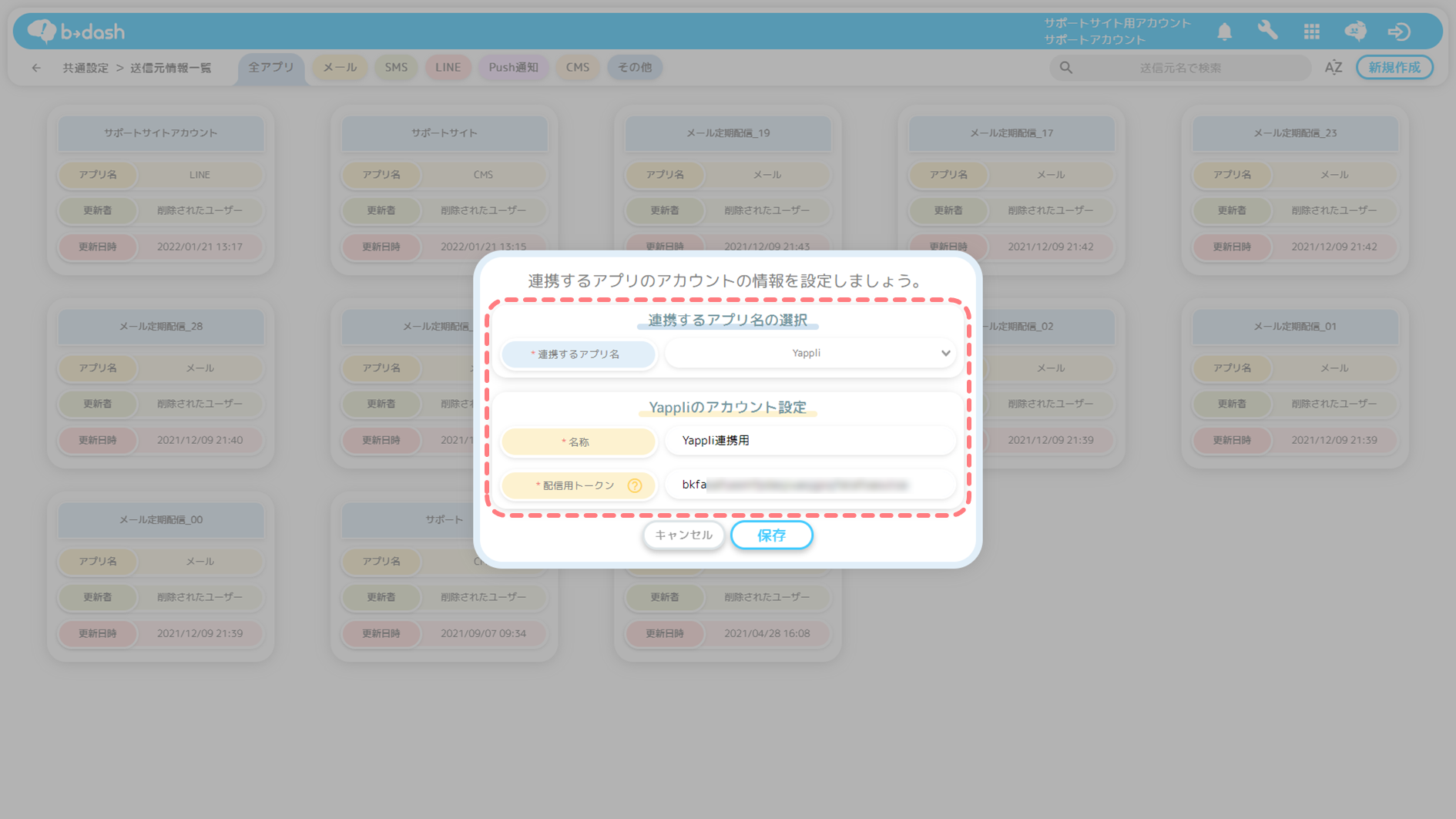Click 共通設定 breadcrumb link
This screenshot has width=1456, height=819.
click(x=86, y=68)
